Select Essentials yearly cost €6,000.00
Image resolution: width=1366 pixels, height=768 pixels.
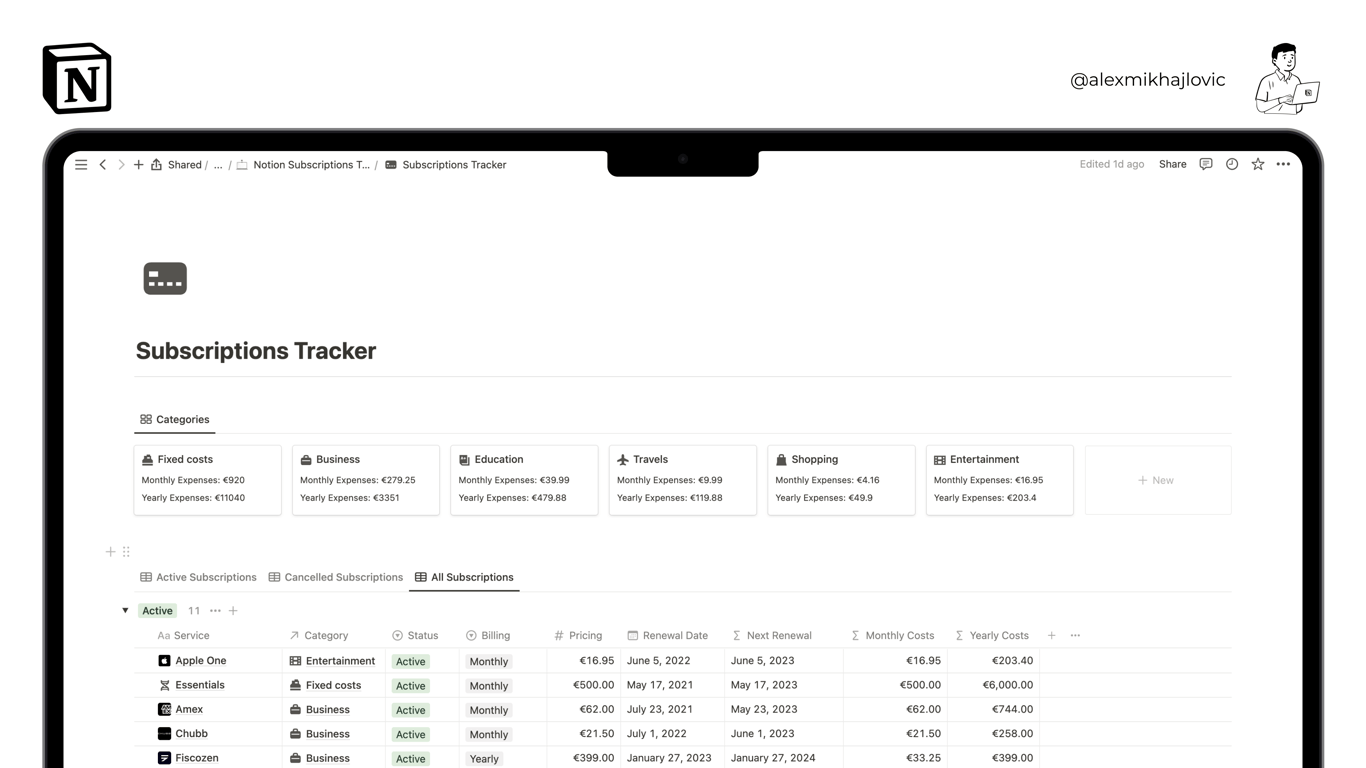(x=1007, y=685)
